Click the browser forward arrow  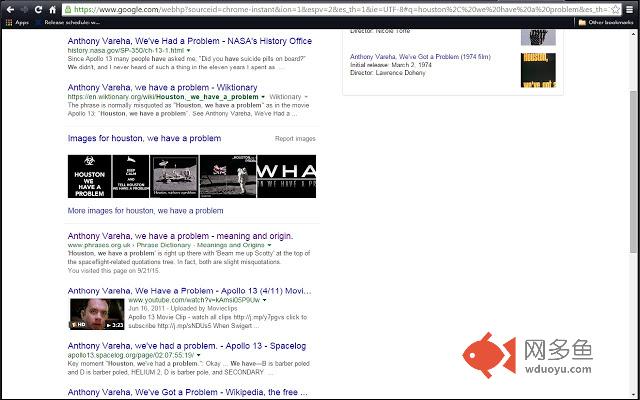pos(24,8)
